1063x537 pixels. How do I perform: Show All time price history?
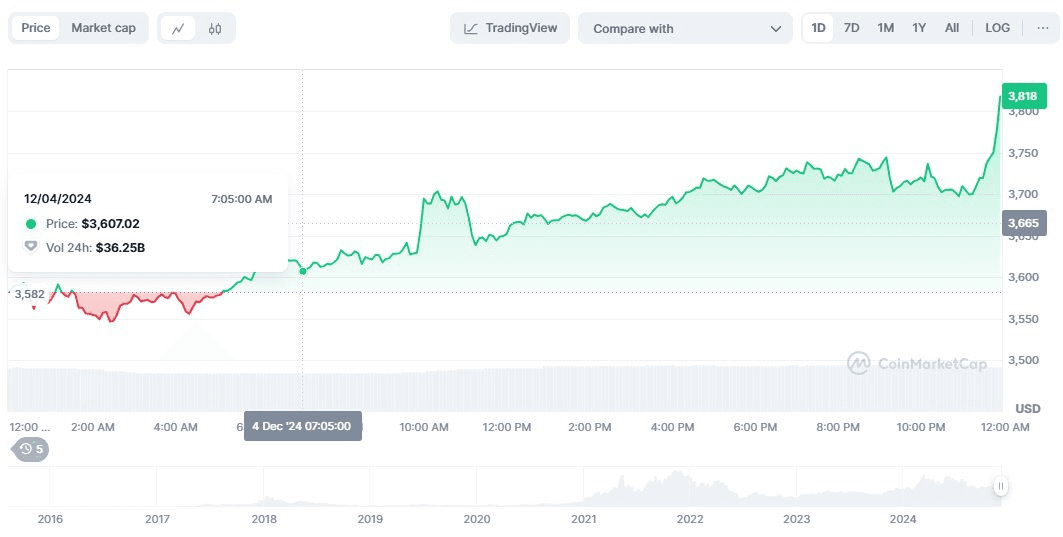tap(952, 28)
